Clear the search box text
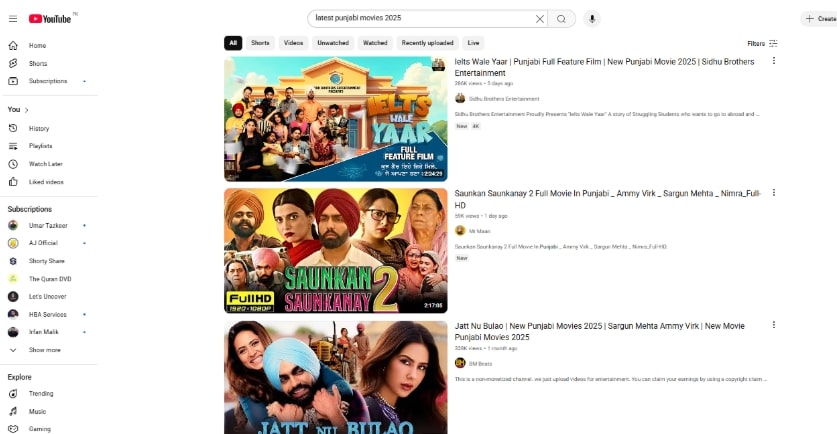This screenshot has height=434, width=837. 540,19
